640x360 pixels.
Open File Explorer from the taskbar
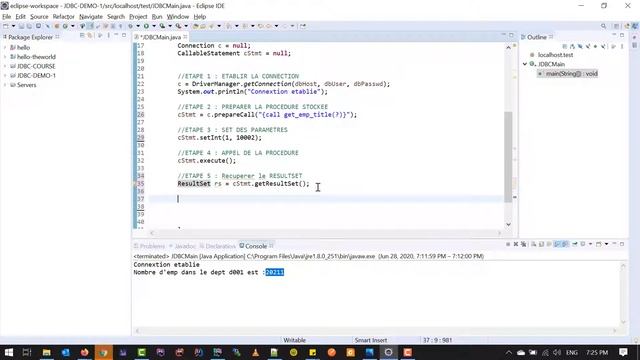pos(47,352)
